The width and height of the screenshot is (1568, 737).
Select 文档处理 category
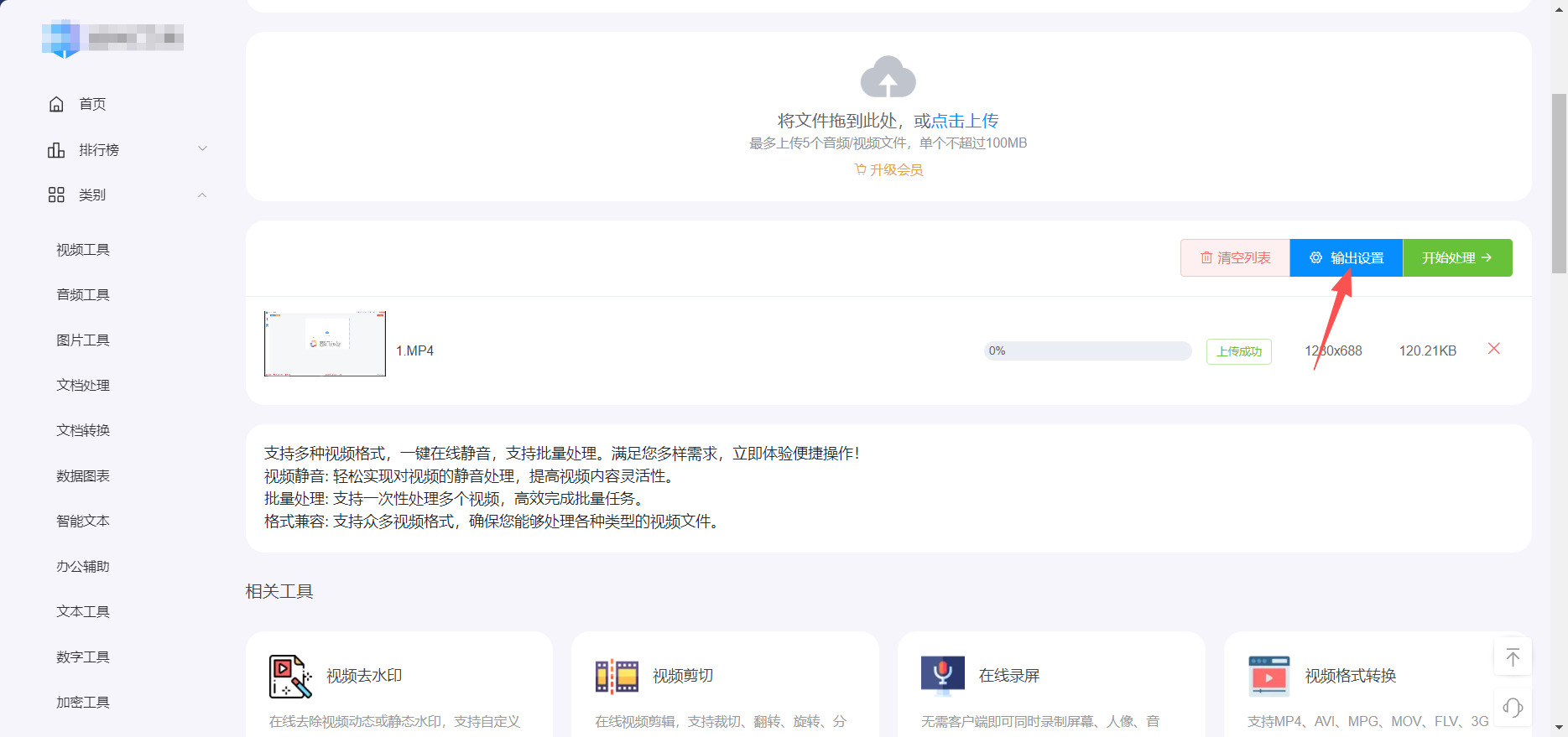[x=83, y=386]
